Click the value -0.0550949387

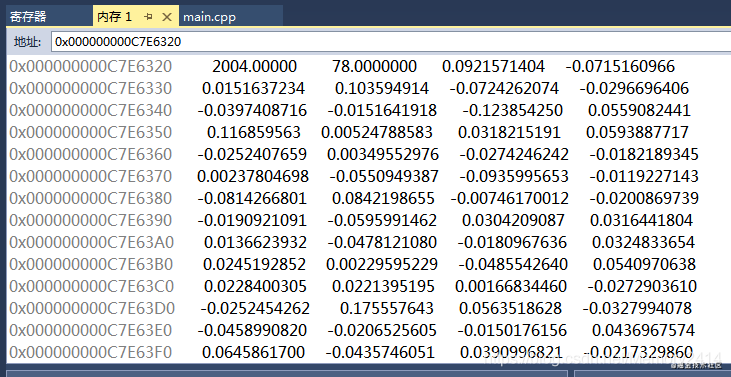[x=384, y=176]
